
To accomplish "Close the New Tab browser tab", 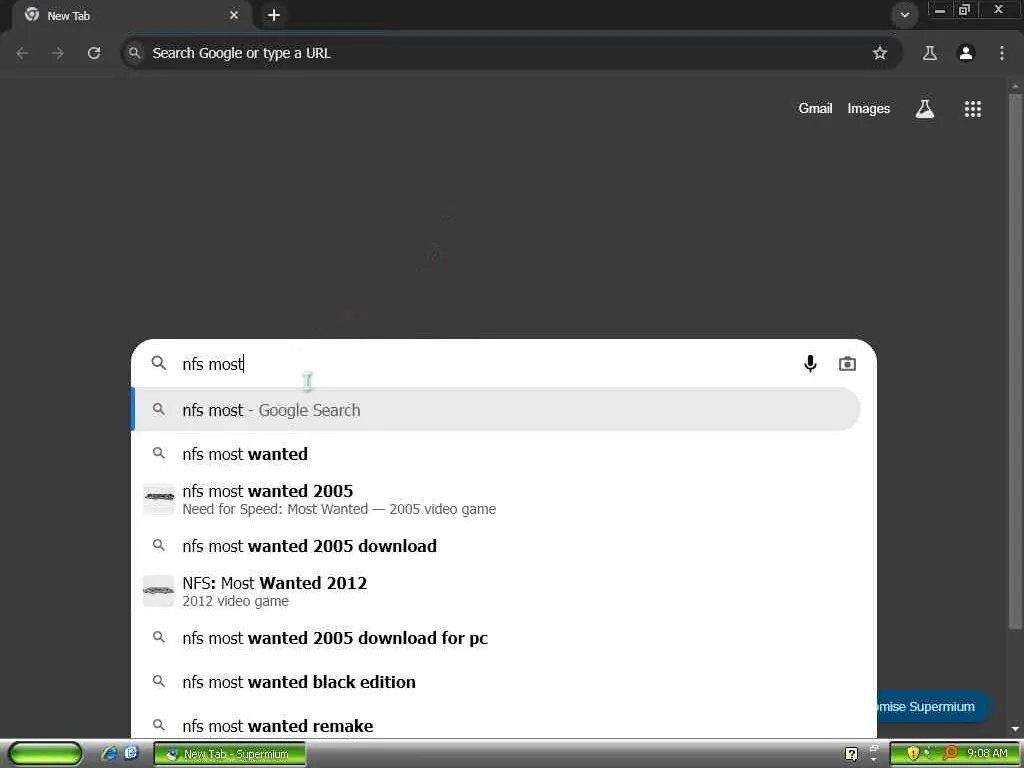I will (234, 15).
